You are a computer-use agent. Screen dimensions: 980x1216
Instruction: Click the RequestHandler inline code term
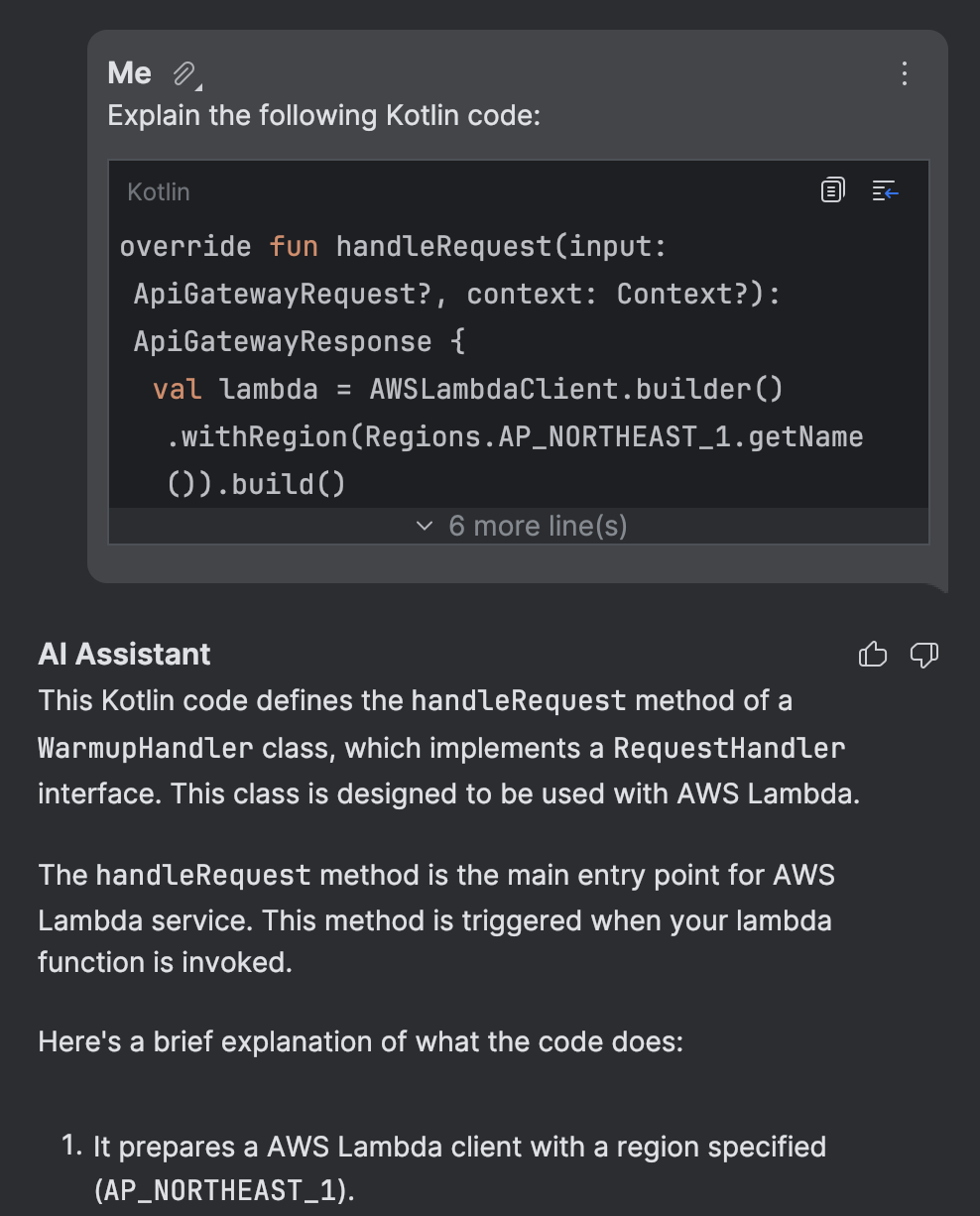[x=729, y=748]
